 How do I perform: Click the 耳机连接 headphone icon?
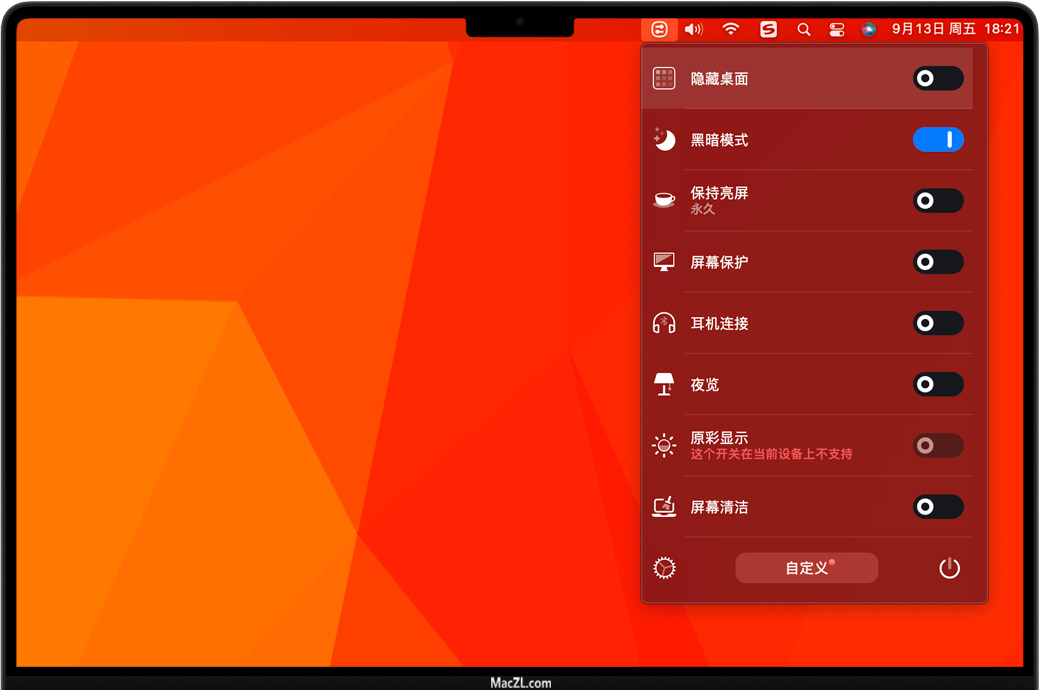pos(664,323)
